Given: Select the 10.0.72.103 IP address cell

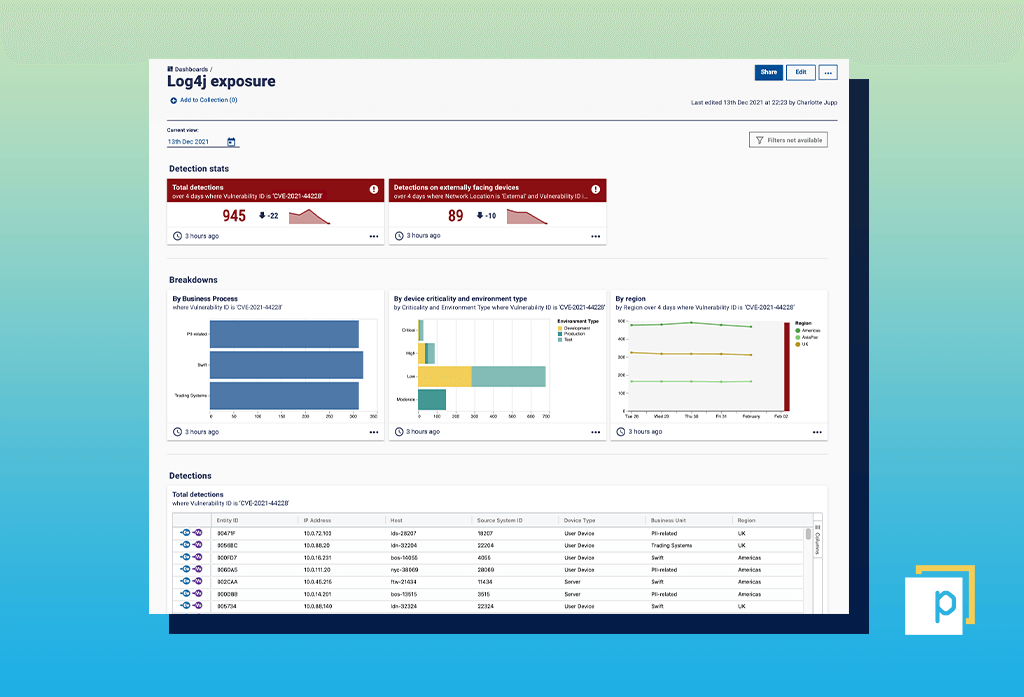Looking at the screenshot, I should (317, 534).
